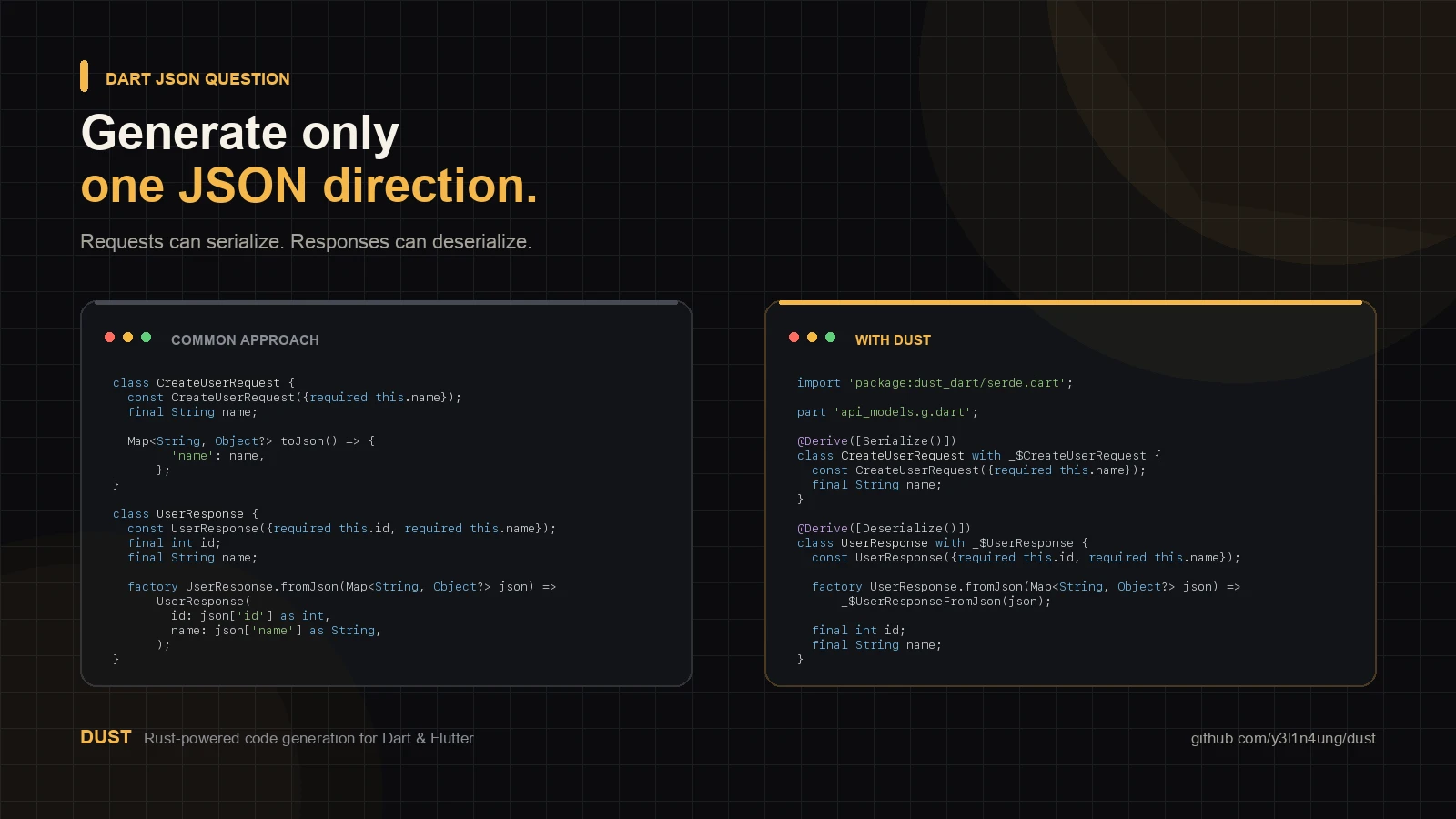1456x819 pixels.
Task: Click 'class UserResponse {' in Common Approach
Action: tap(186, 514)
